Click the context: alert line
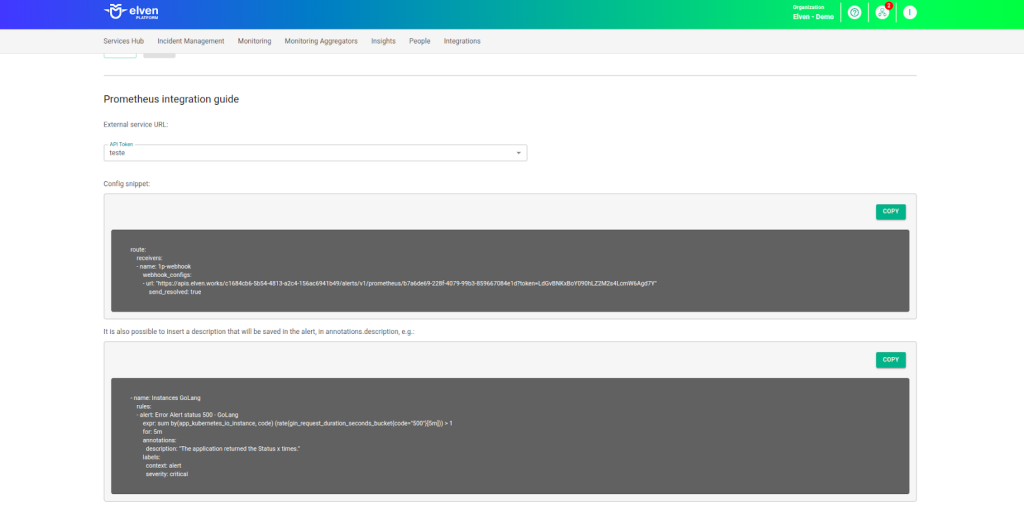This screenshot has height=510, width=1024. (163, 466)
